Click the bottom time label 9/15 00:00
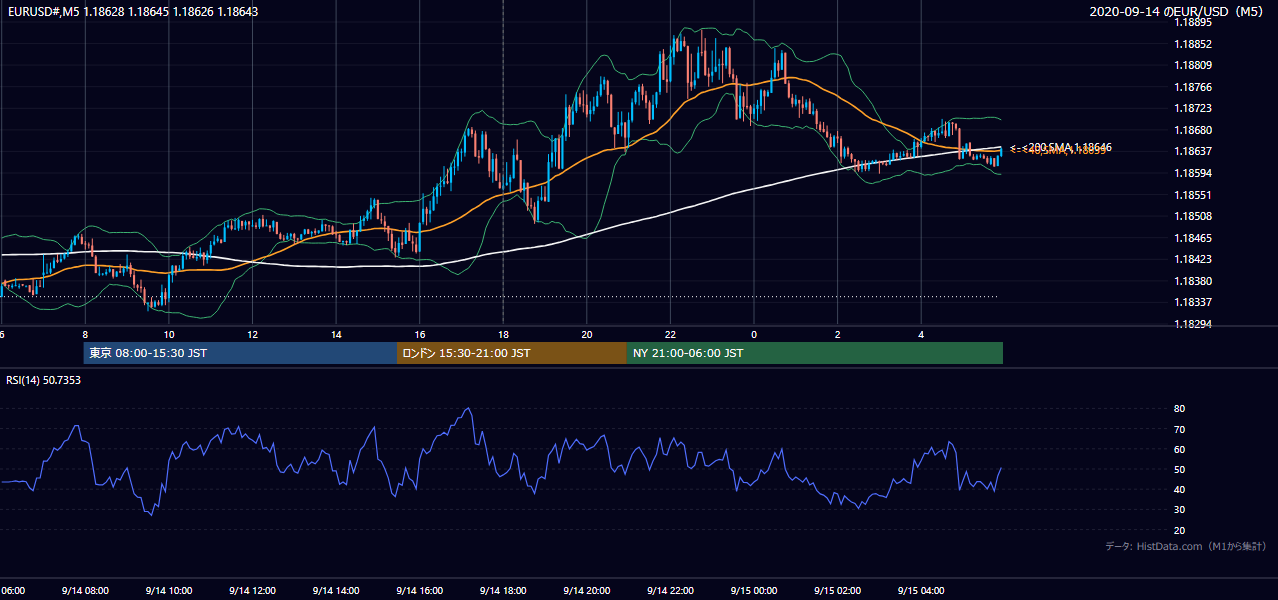1278x600 pixels. (753, 591)
